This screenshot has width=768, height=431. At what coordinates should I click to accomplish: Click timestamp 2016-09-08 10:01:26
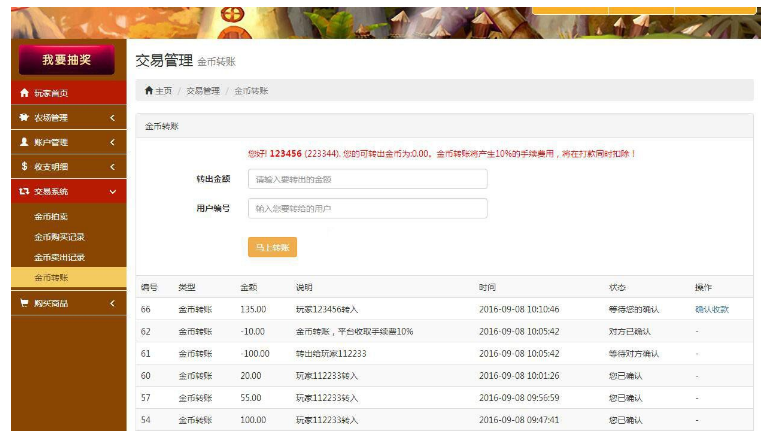519,376
